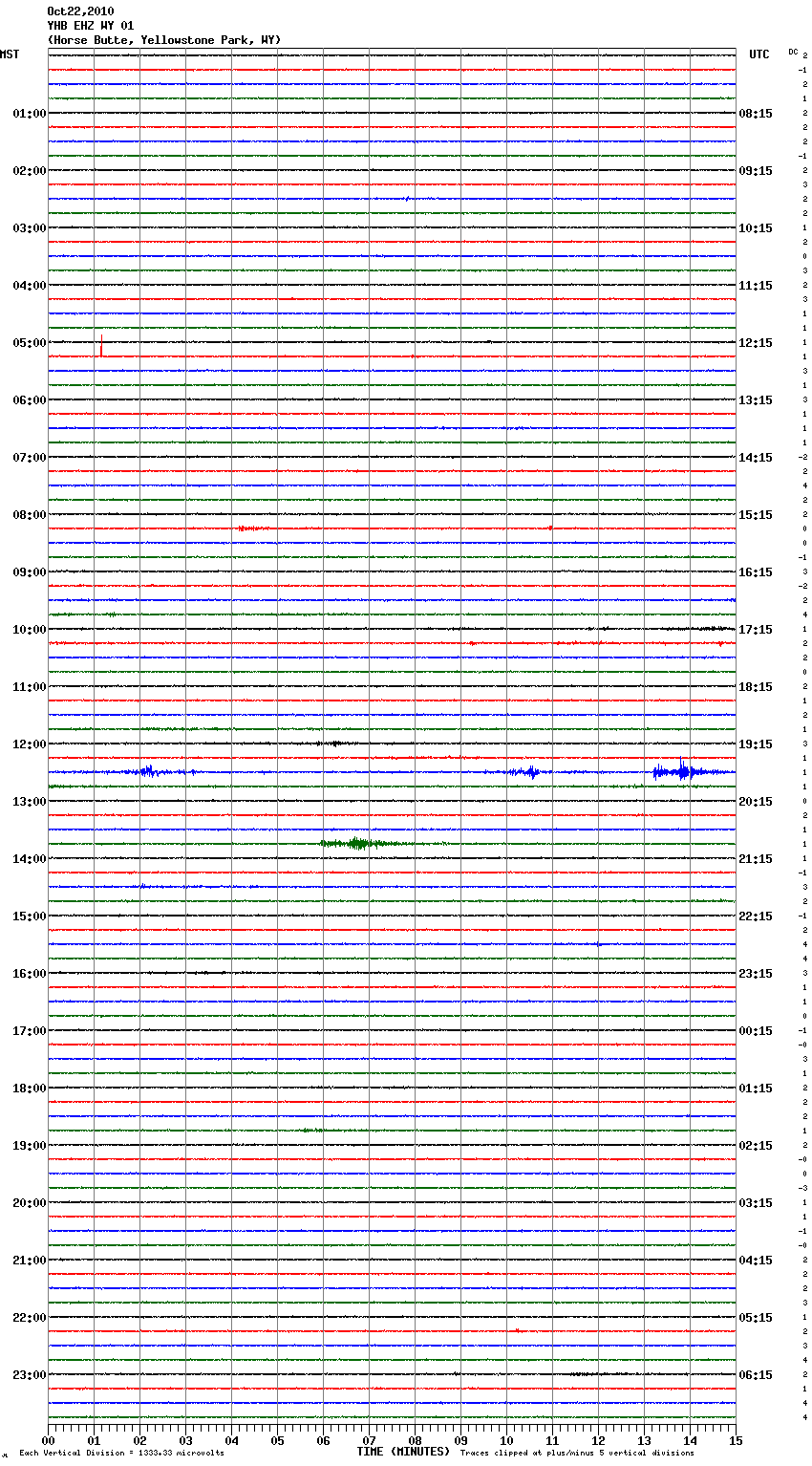Select the 05:00 MST time label

coord(30,343)
